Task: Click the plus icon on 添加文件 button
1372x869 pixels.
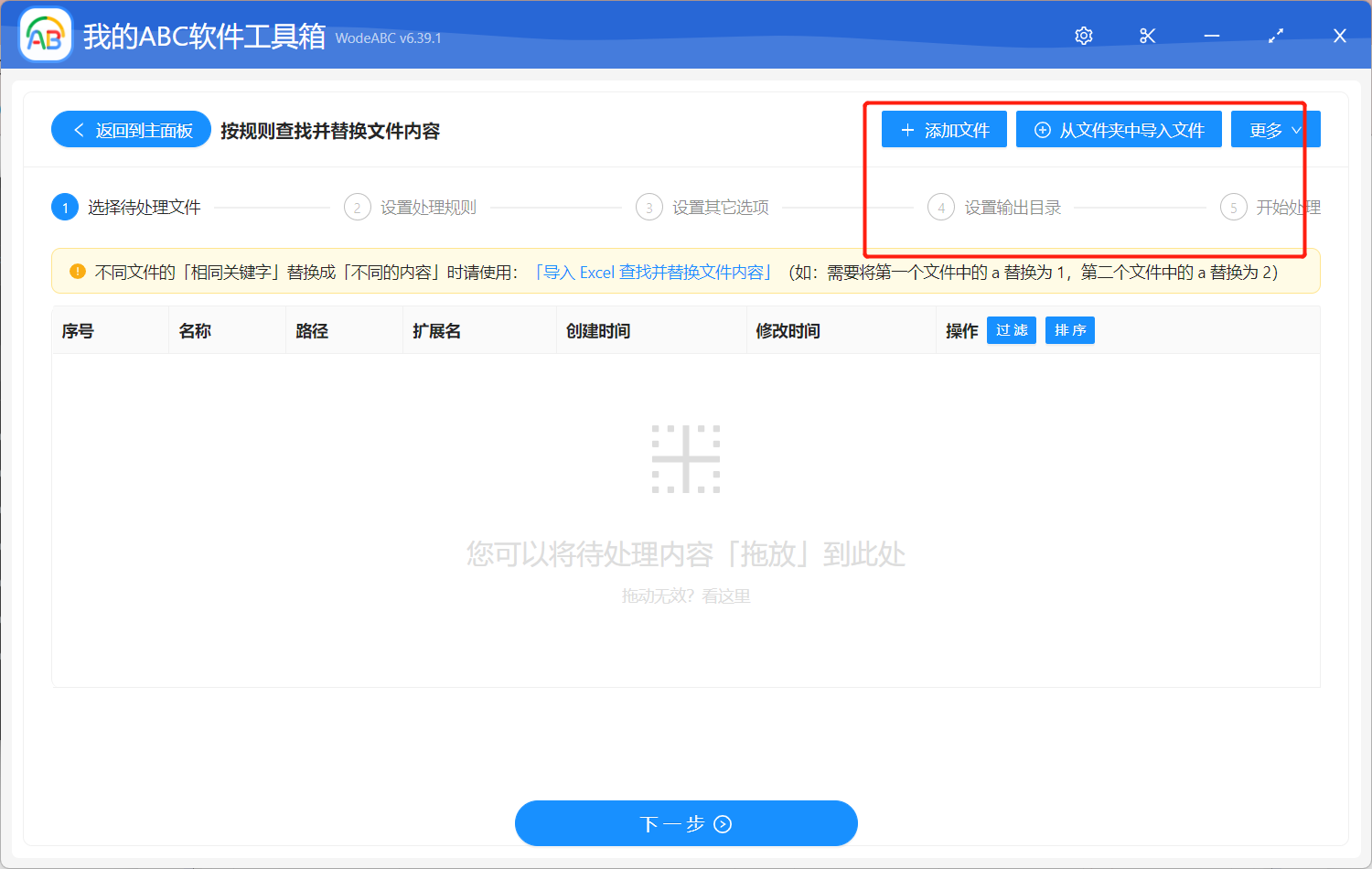Action: tap(906, 129)
